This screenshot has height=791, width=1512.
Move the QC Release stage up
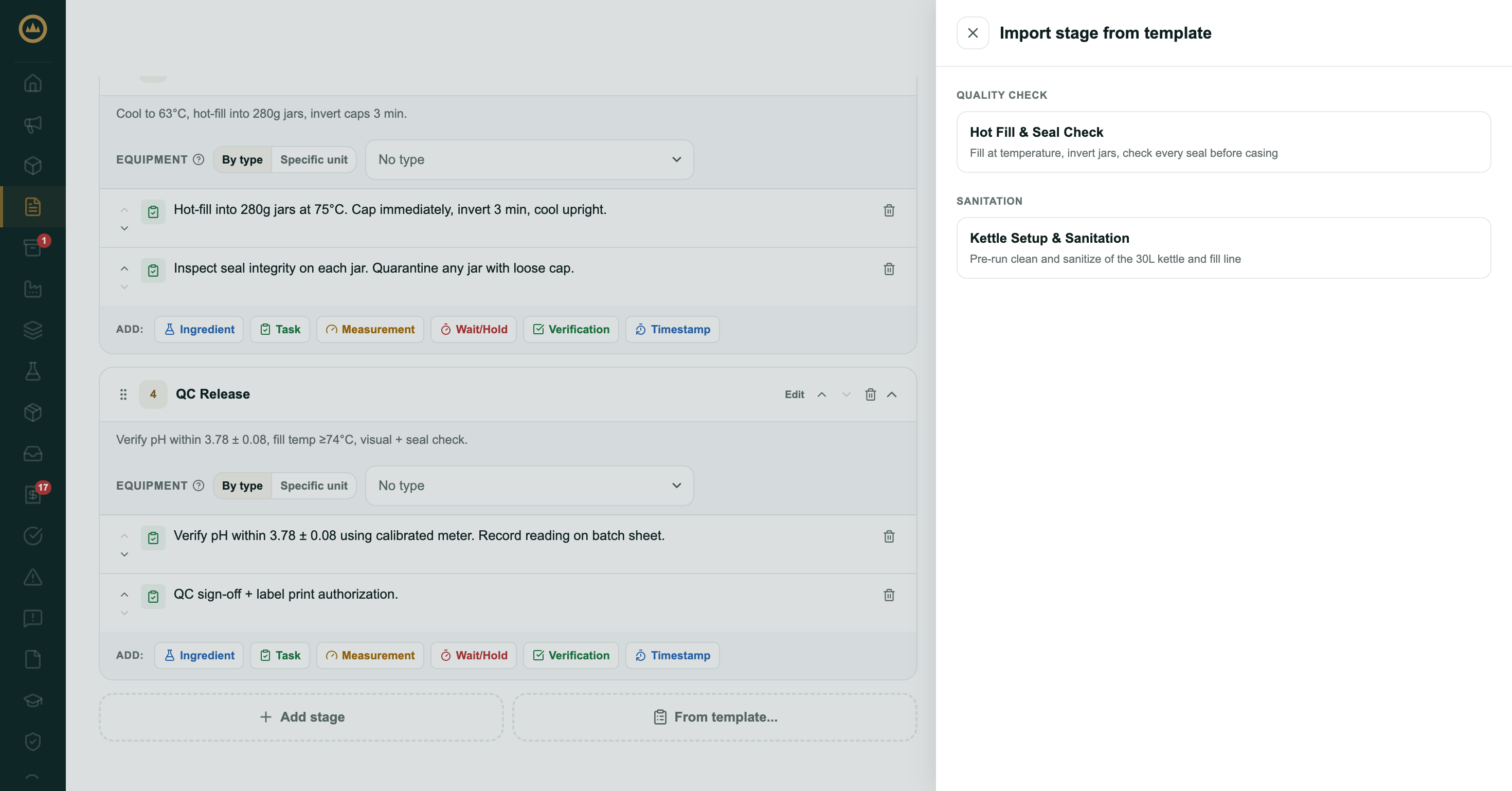822,394
